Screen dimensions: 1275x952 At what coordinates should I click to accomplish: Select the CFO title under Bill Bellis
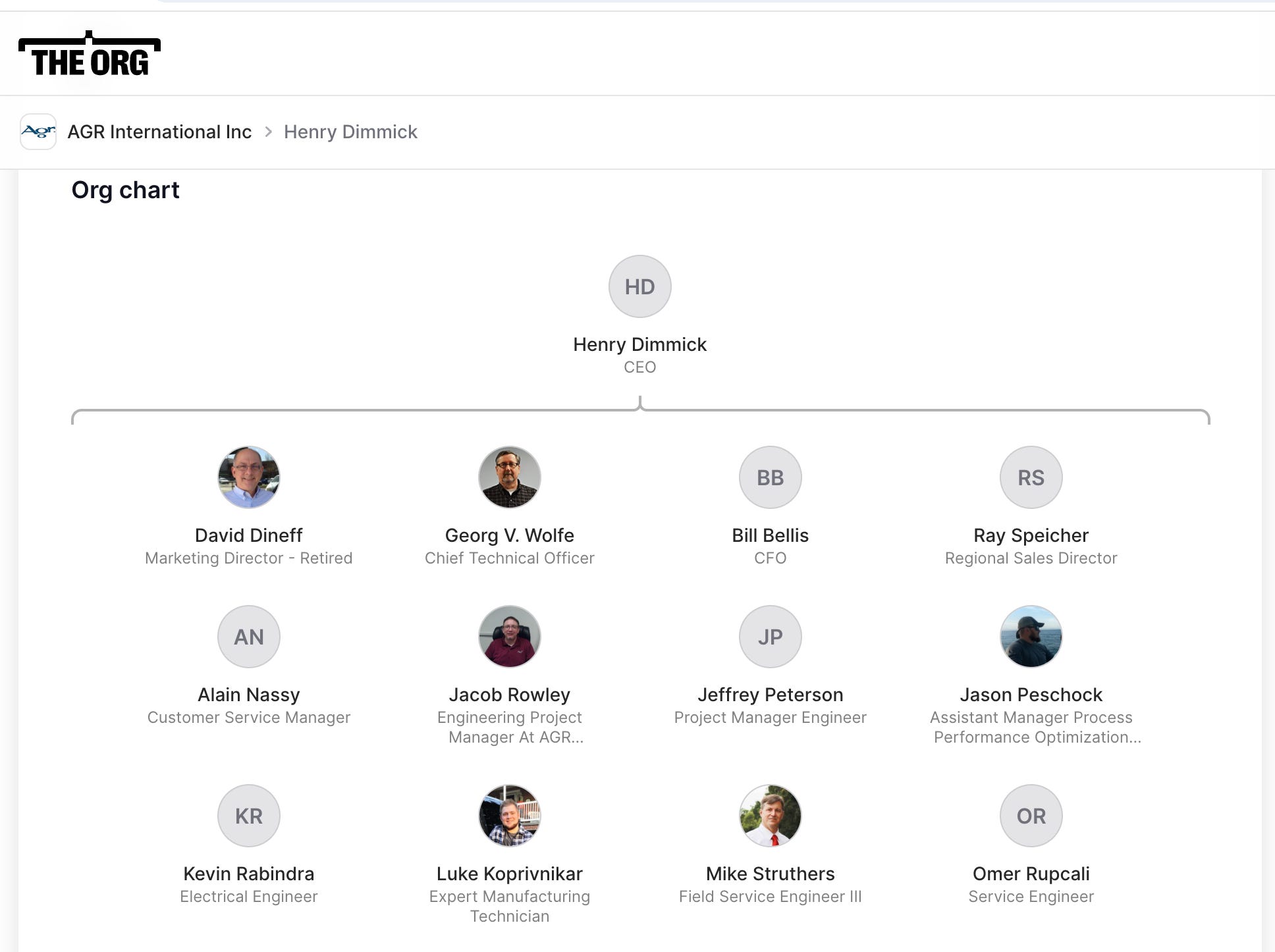click(771, 558)
